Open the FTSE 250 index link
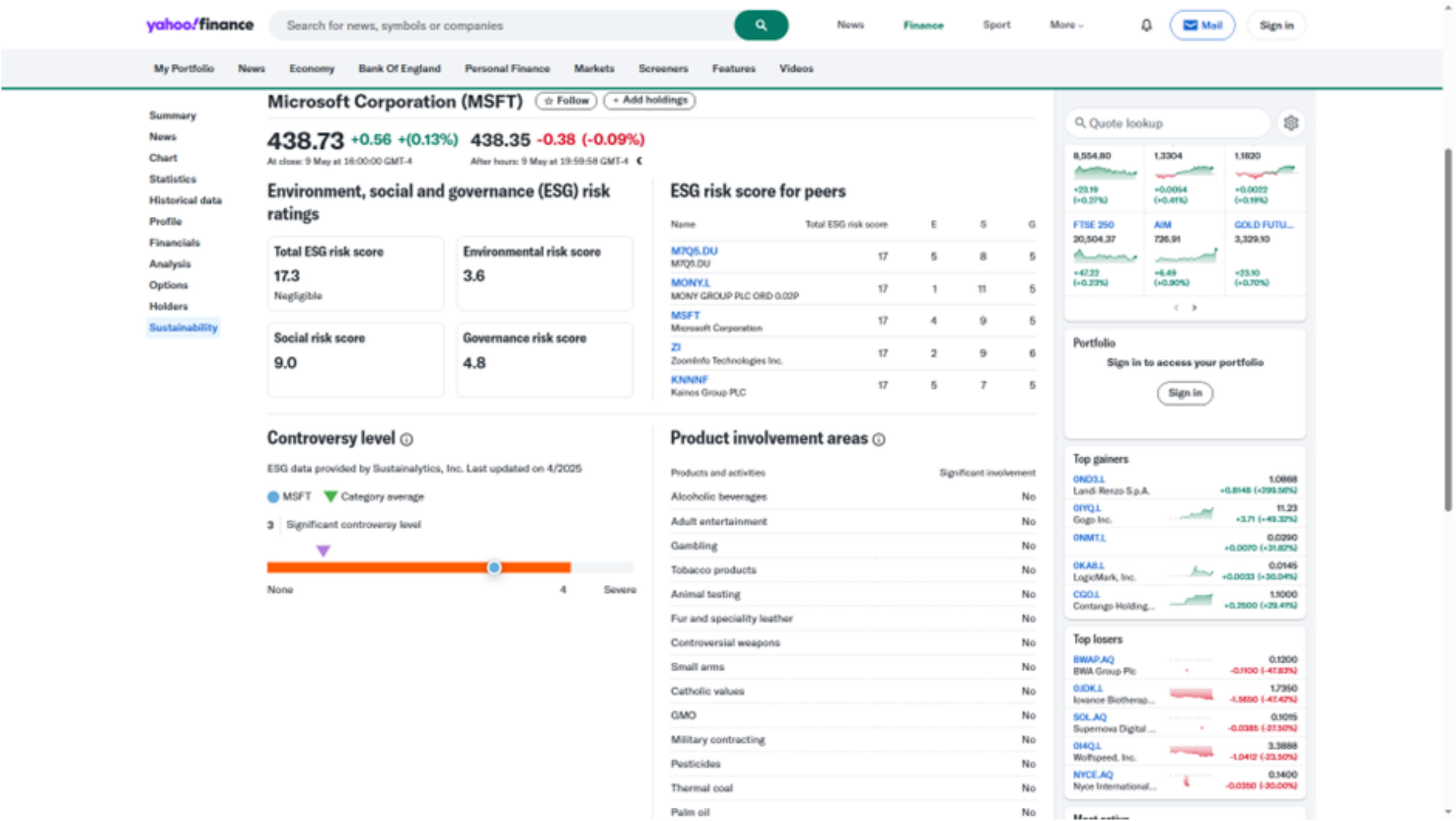Viewport: 1456px width, 821px height. 1093,225
